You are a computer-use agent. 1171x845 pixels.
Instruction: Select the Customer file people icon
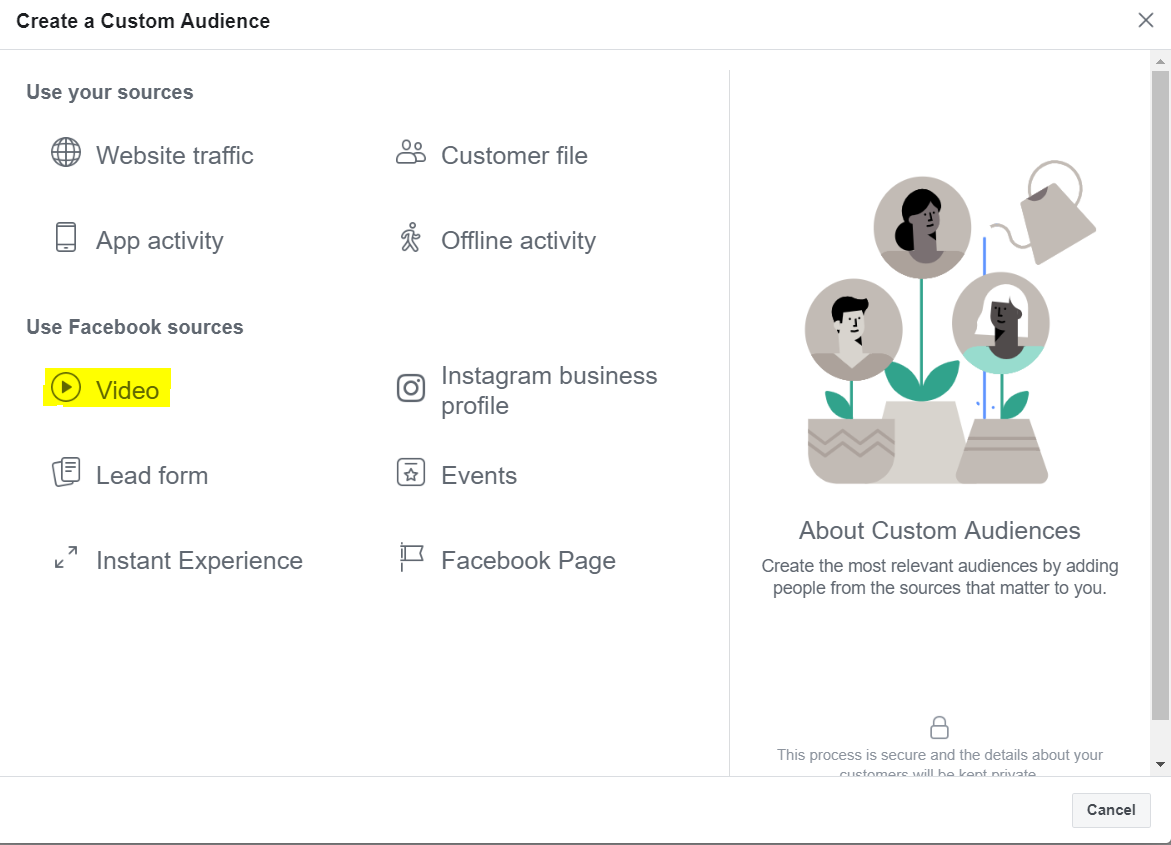coord(411,153)
